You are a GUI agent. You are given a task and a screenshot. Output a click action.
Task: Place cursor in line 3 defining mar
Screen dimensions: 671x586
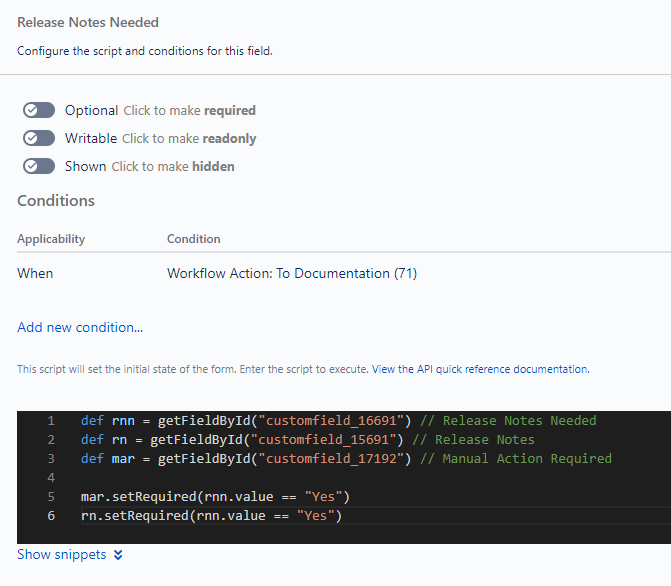[x=346, y=458]
